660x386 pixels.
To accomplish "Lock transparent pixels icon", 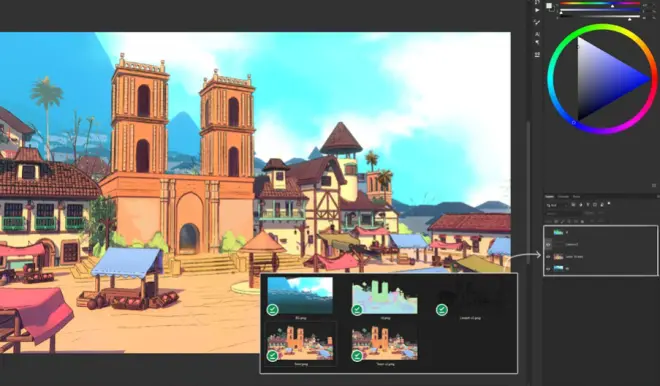I will tap(556, 221).
